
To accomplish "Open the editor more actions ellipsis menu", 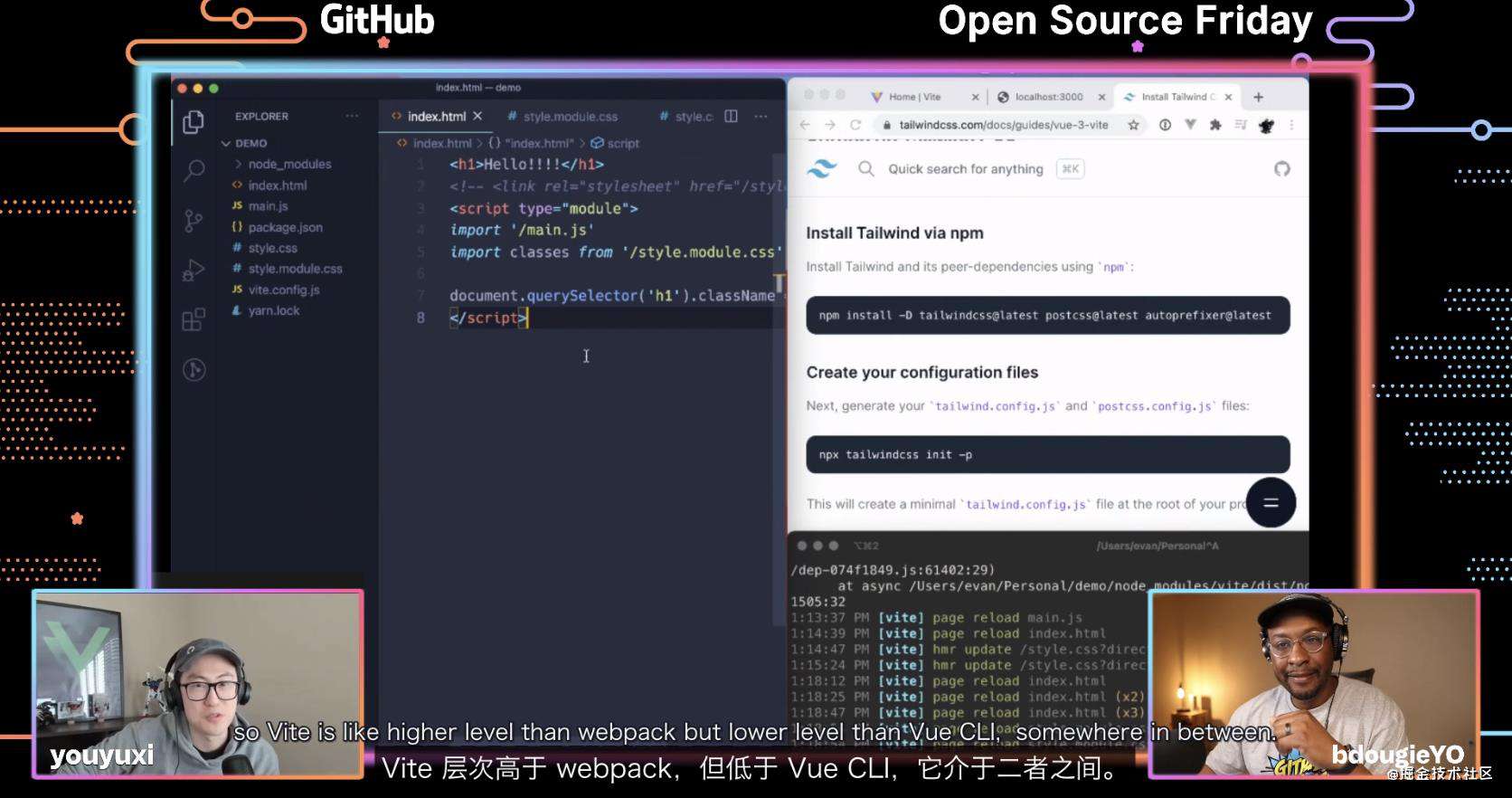I will (761, 116).
